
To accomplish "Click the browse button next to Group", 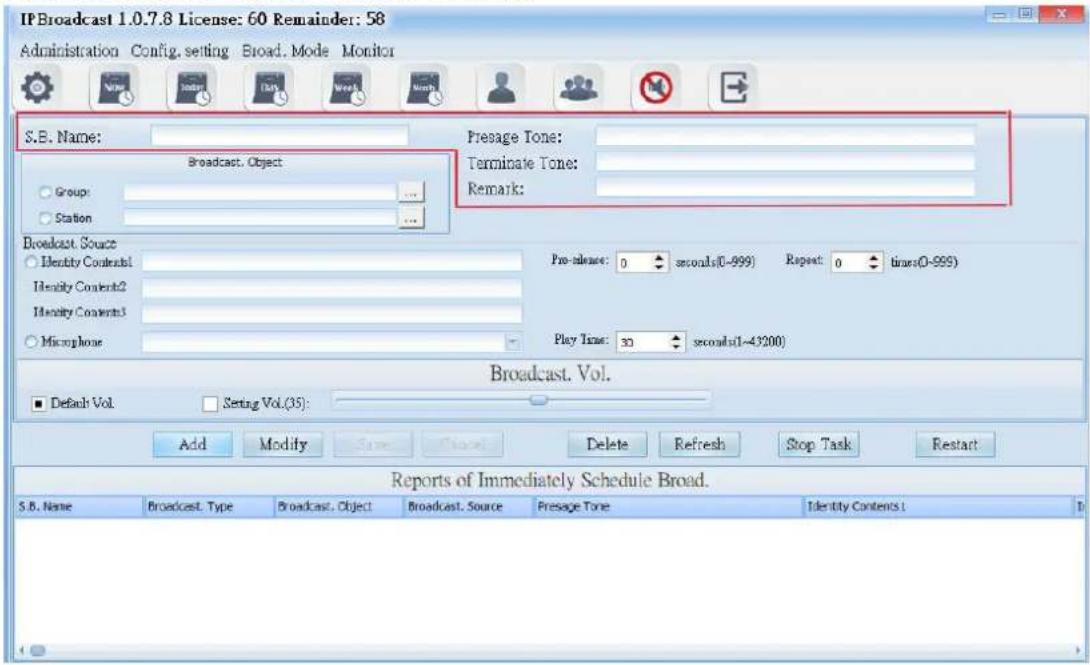I will (x=411, y=192).
